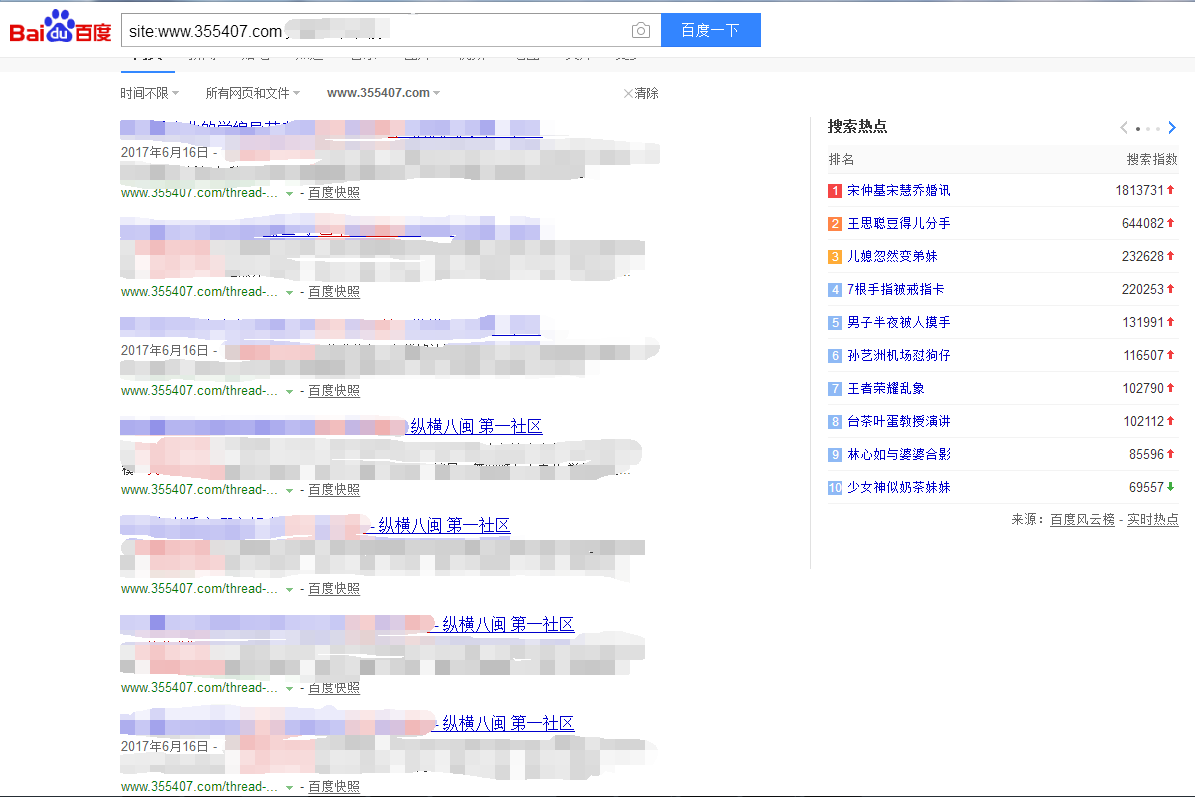This screenshot has height=797, width=1195.
Task: Click the orange rank badge 3 beside 儿媳忽然变弟妹
Action: pyautogui.click(x=834, y=256)
